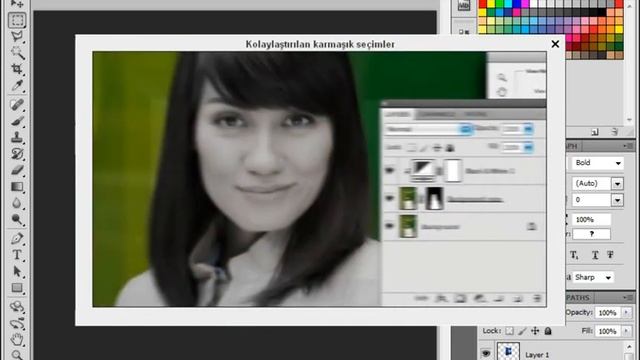Click the Opacity 100% value field
The image size is (640, 360).
[607, 313]
